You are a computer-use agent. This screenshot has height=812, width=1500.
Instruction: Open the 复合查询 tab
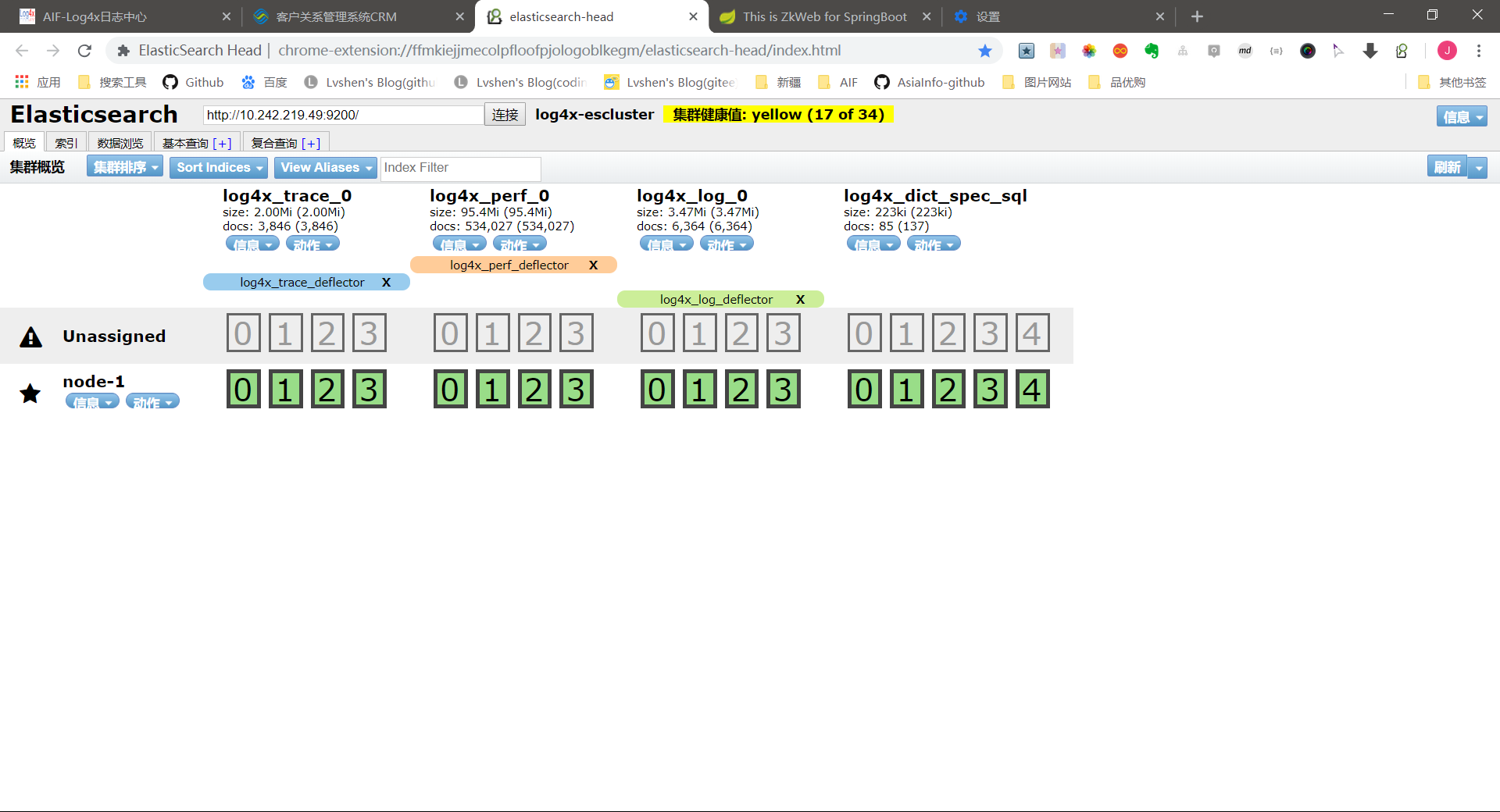coord(286,143)
